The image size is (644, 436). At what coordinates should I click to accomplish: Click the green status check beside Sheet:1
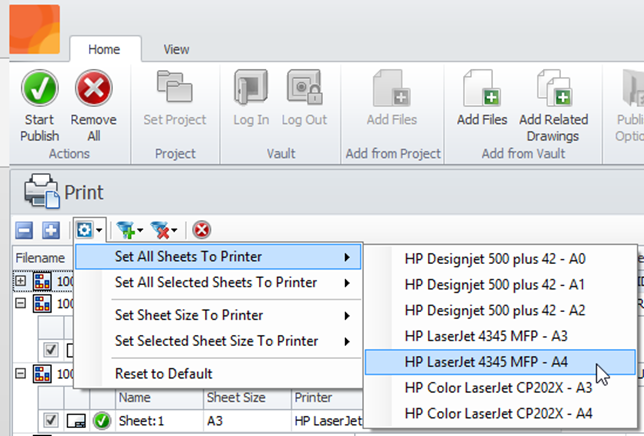[102, 420]
